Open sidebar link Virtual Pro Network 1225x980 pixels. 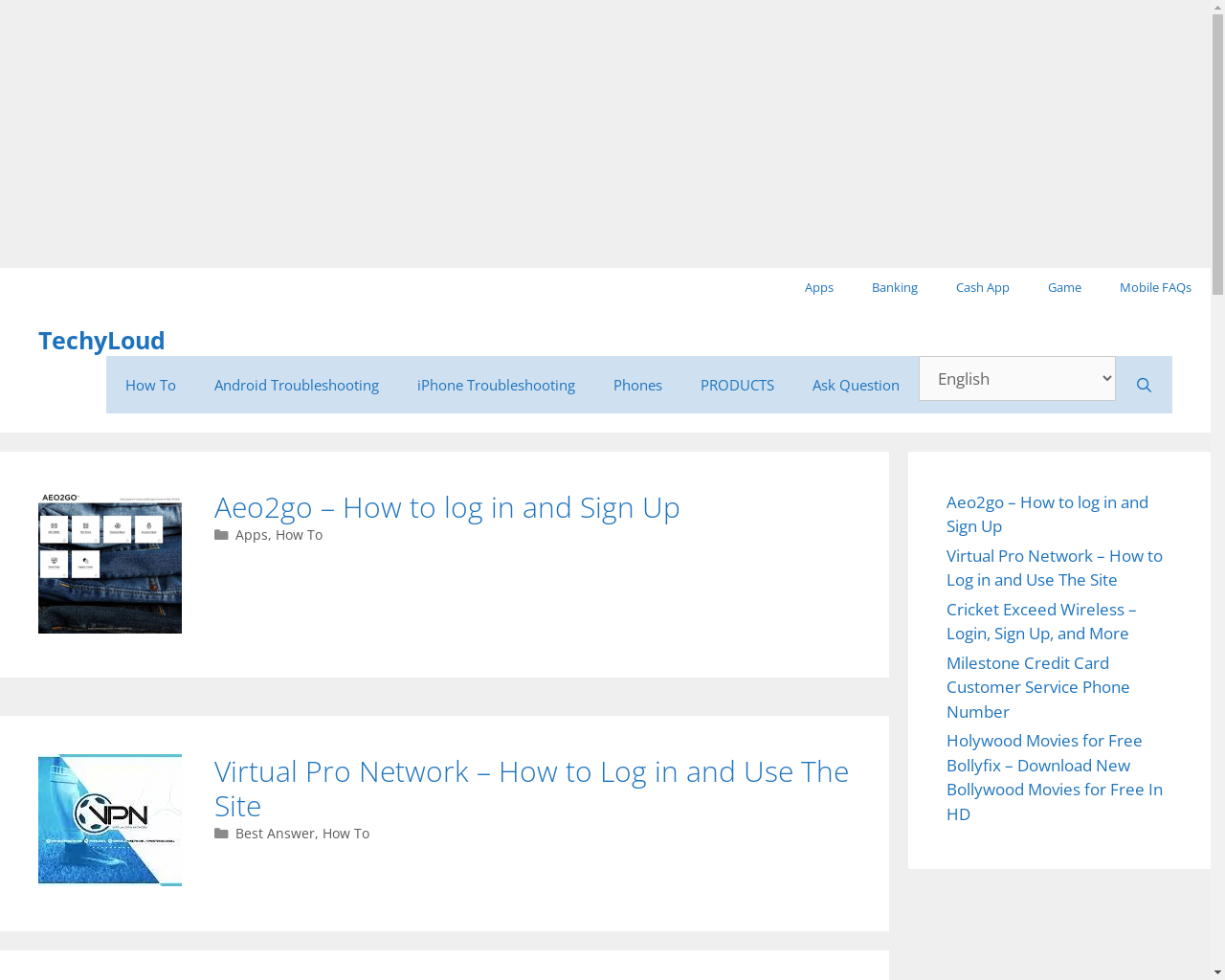pyautogui.click(x=1055, y=568)
